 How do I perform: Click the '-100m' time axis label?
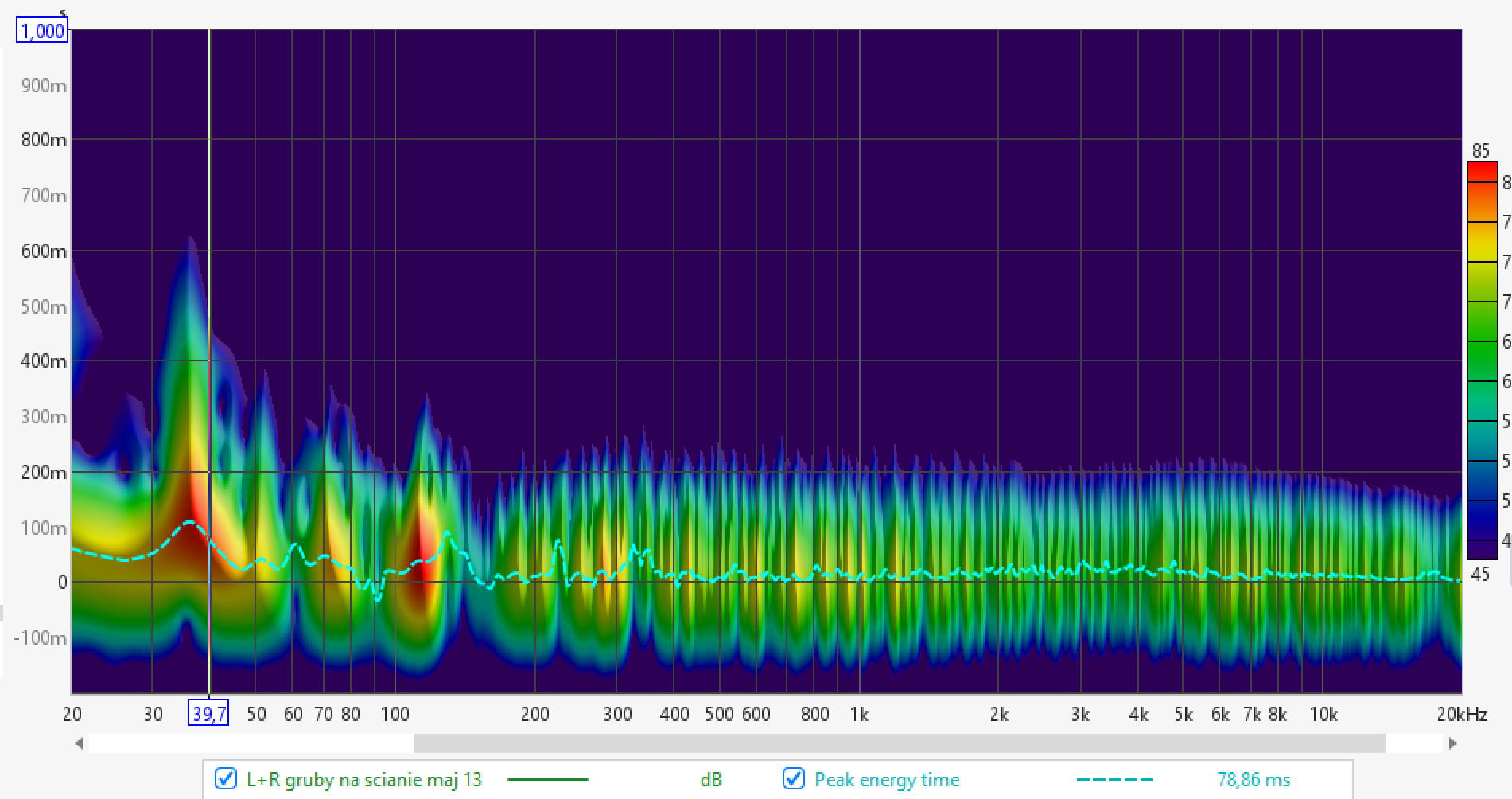(x=40, y=638)
